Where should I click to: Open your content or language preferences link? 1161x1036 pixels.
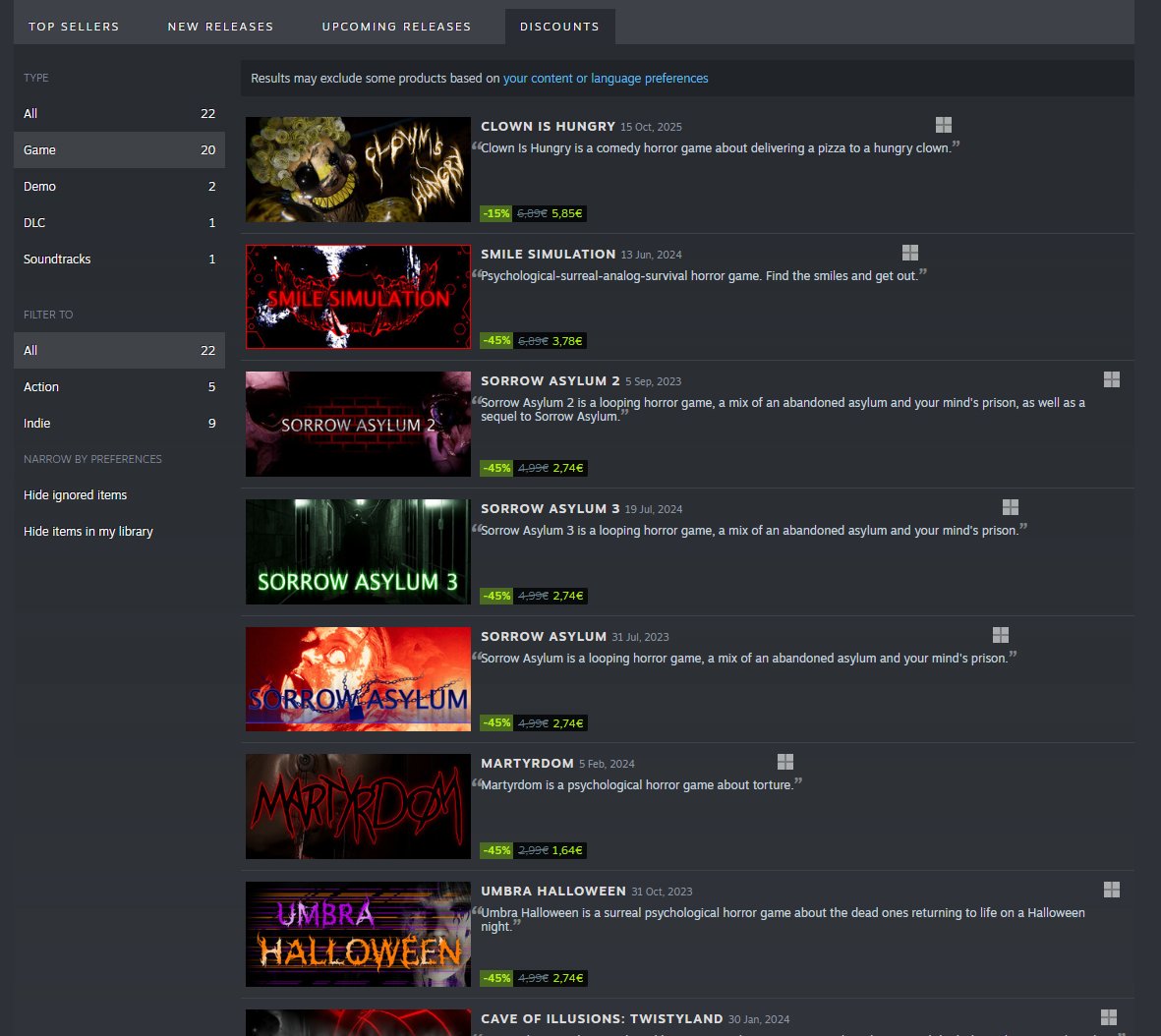tap(606, 79)
